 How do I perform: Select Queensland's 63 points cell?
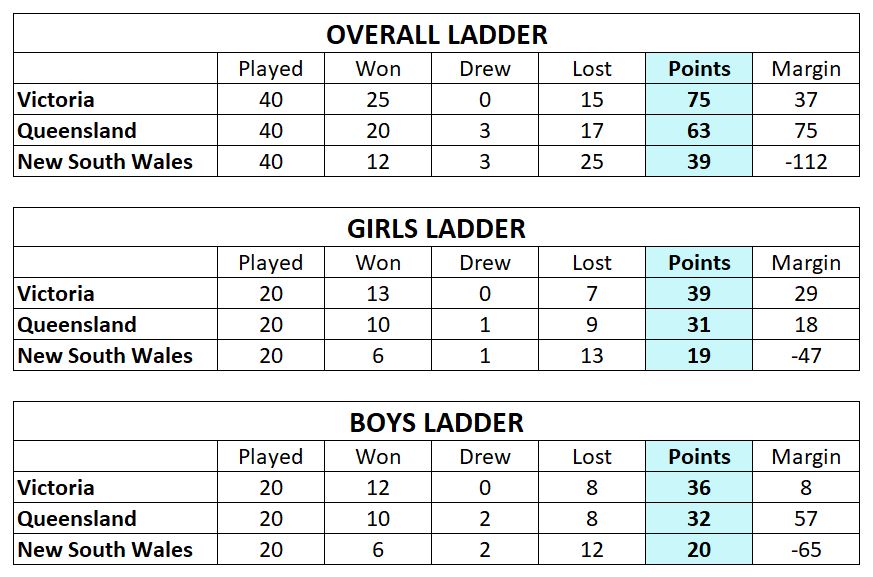pos(699,130)
